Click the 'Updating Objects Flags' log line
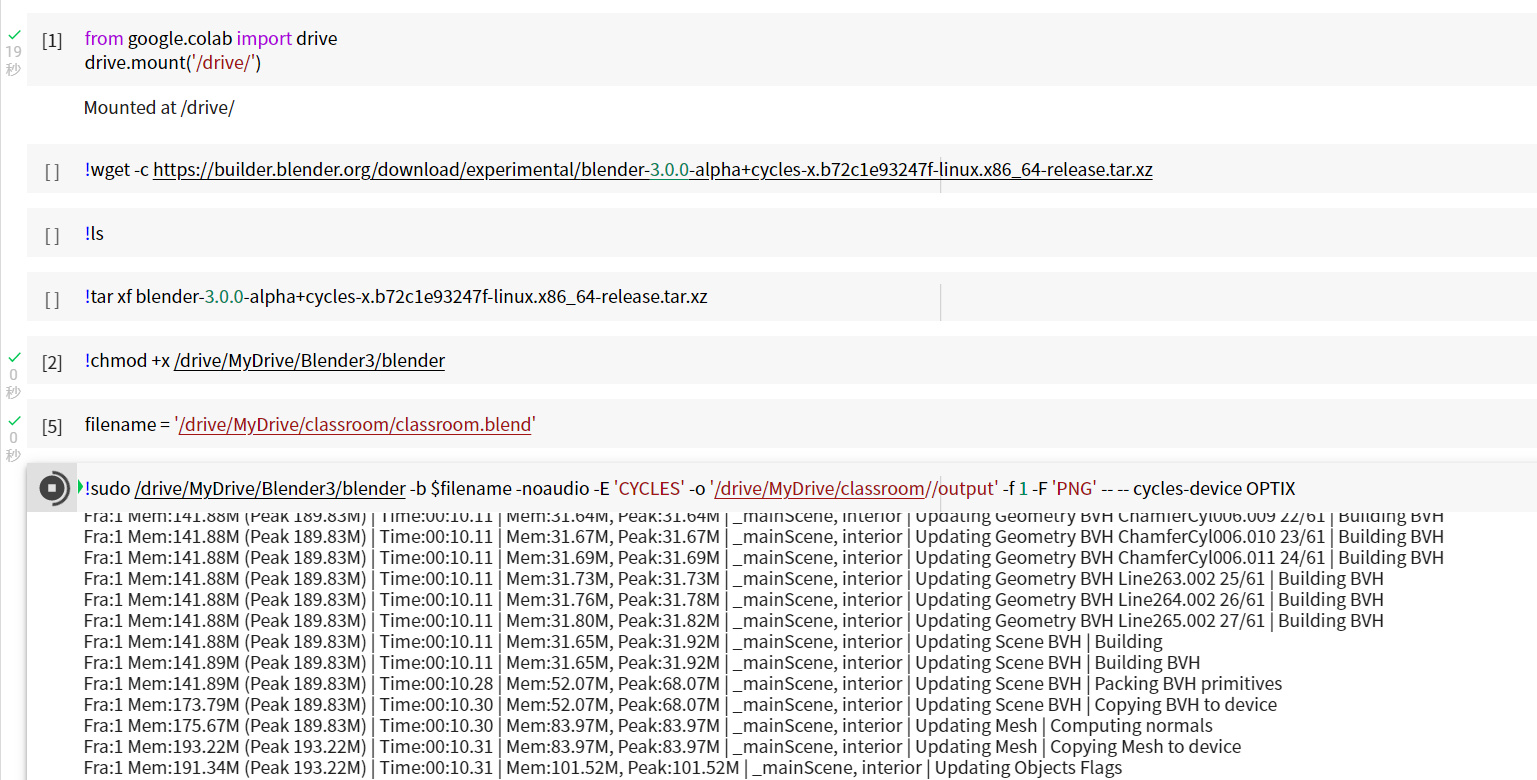 pos(603,768)
